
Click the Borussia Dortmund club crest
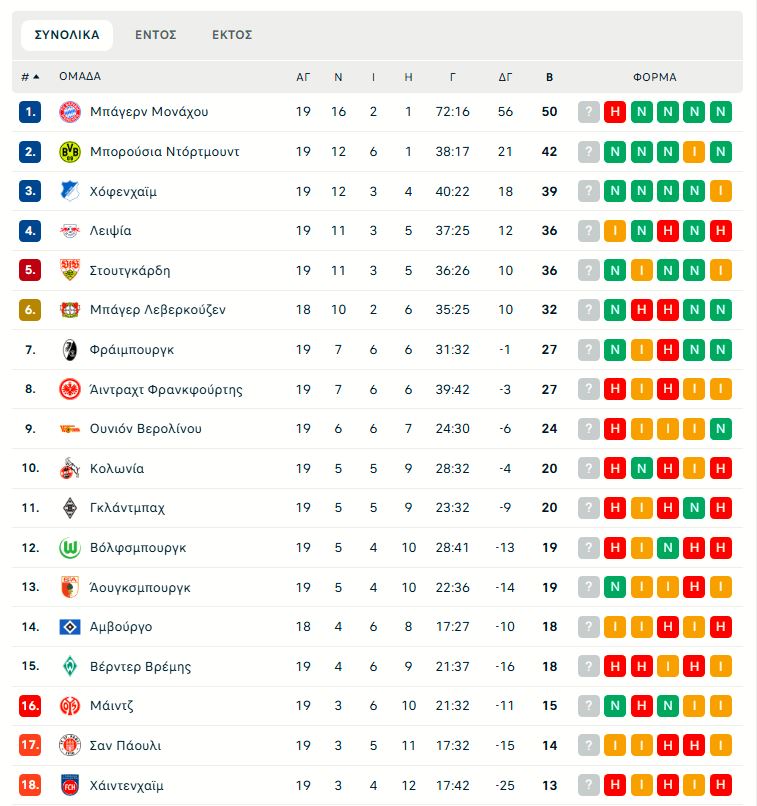pyautogui.click(x=67, y=152)
